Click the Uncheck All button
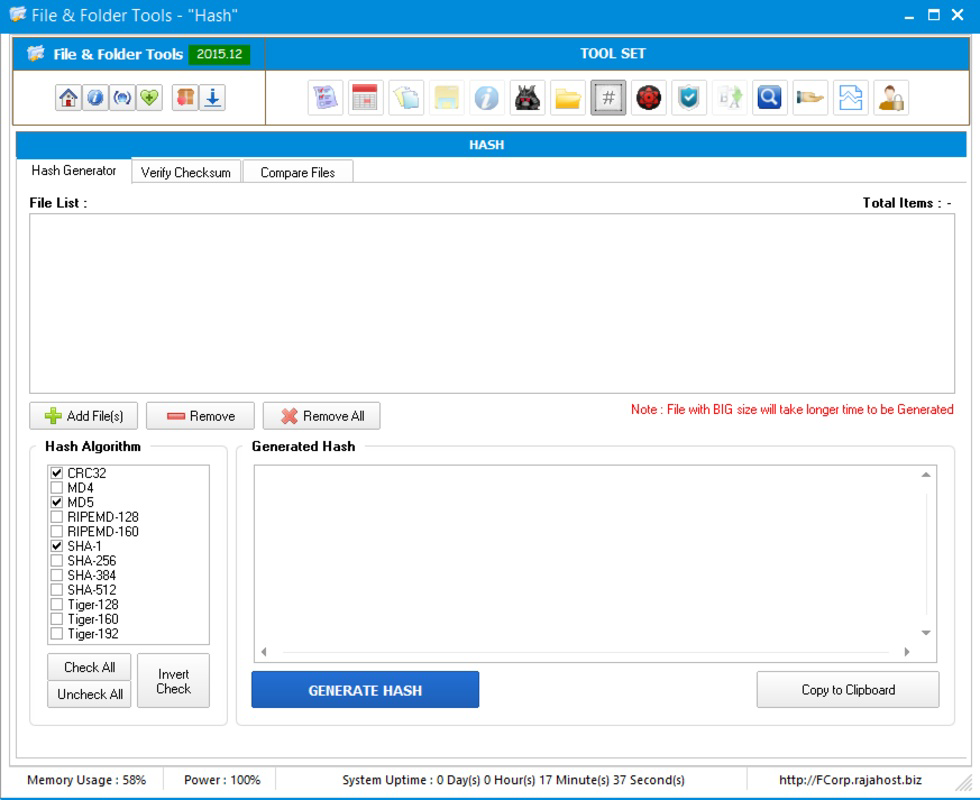The height and width of the screenshot is (800, 980). (x=89, y=694)
